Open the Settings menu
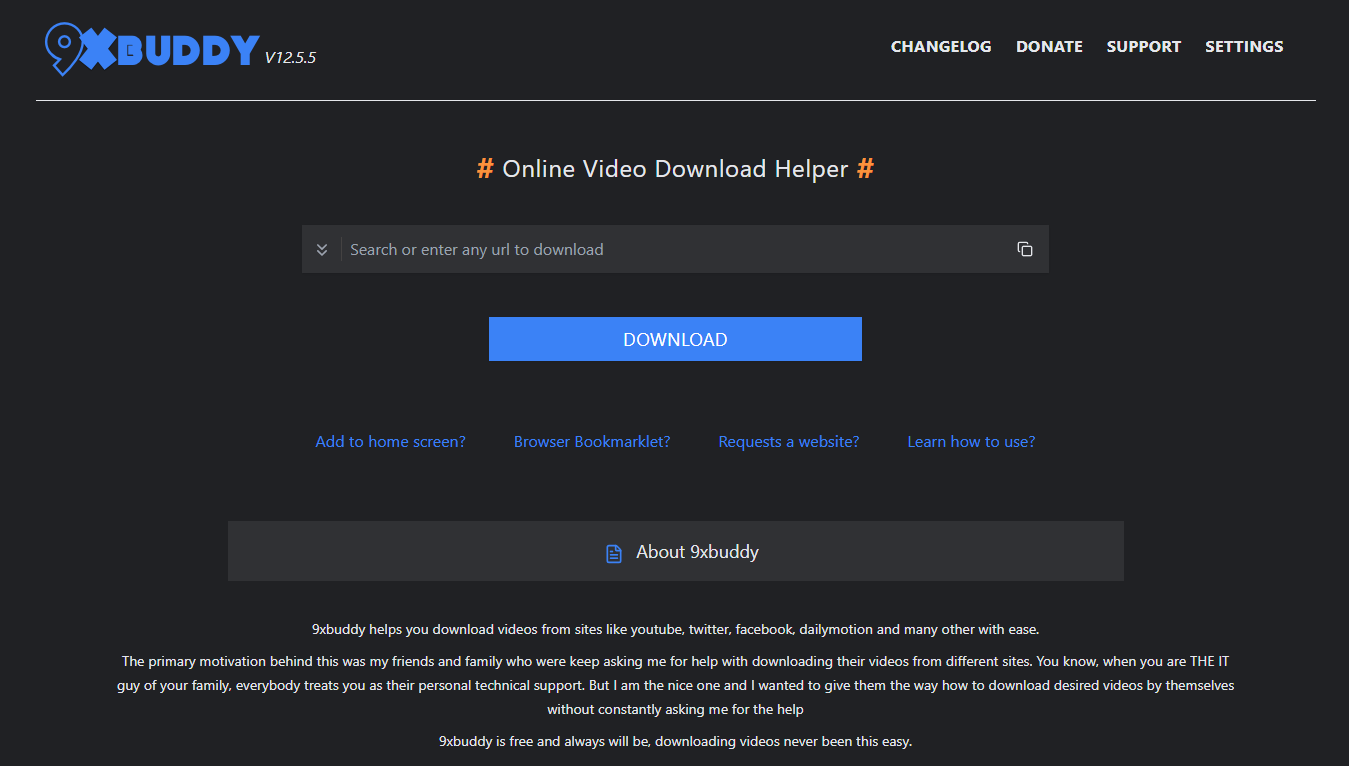Screen dimensions: 1349x766 click(x=1244, y=47)
